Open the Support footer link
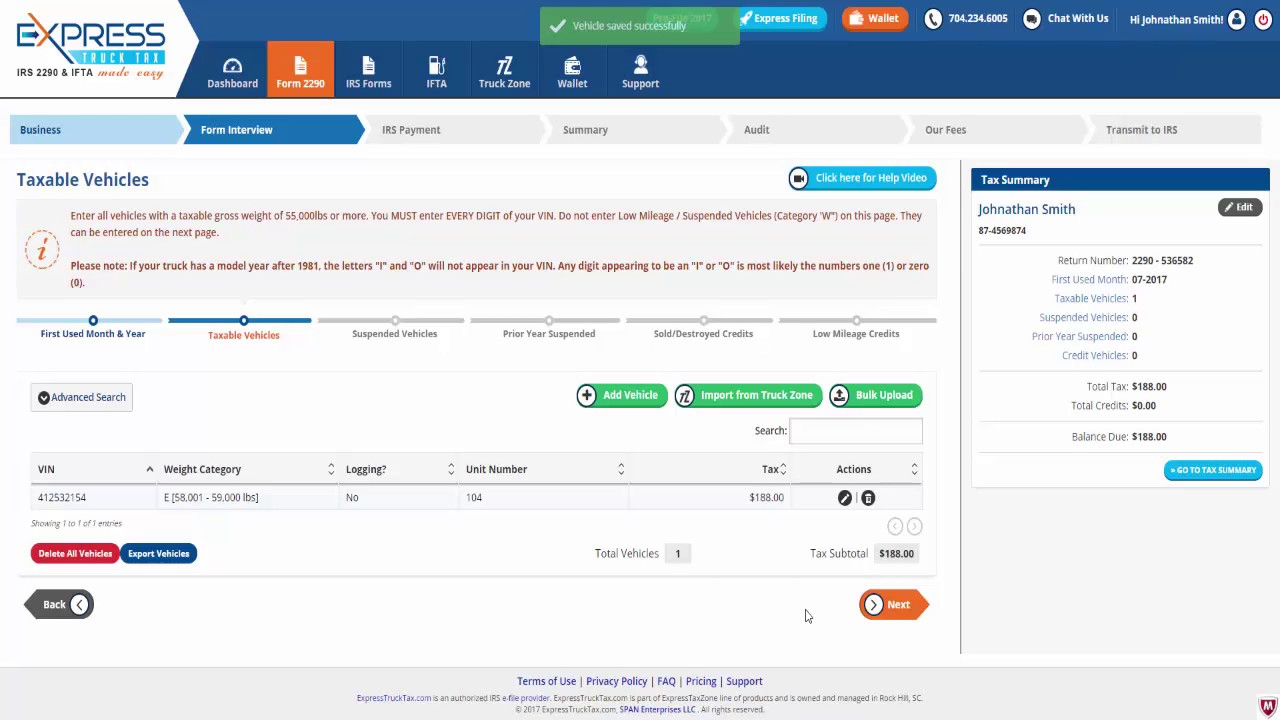Viewport: 1280px width, 720px height. tap(744, 681)
